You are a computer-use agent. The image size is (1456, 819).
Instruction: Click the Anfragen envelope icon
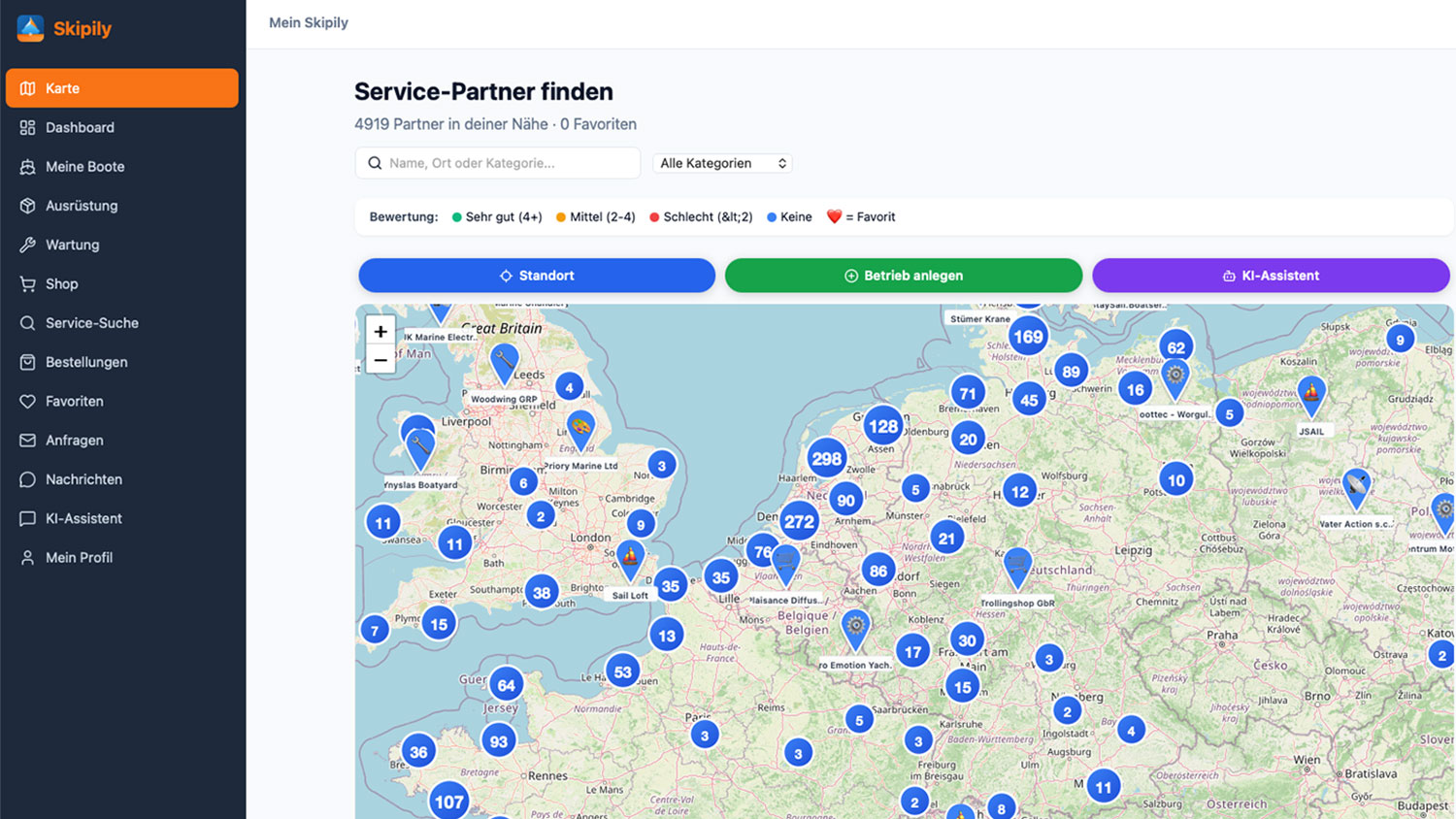pyautogui.click(x=27, y=440)
